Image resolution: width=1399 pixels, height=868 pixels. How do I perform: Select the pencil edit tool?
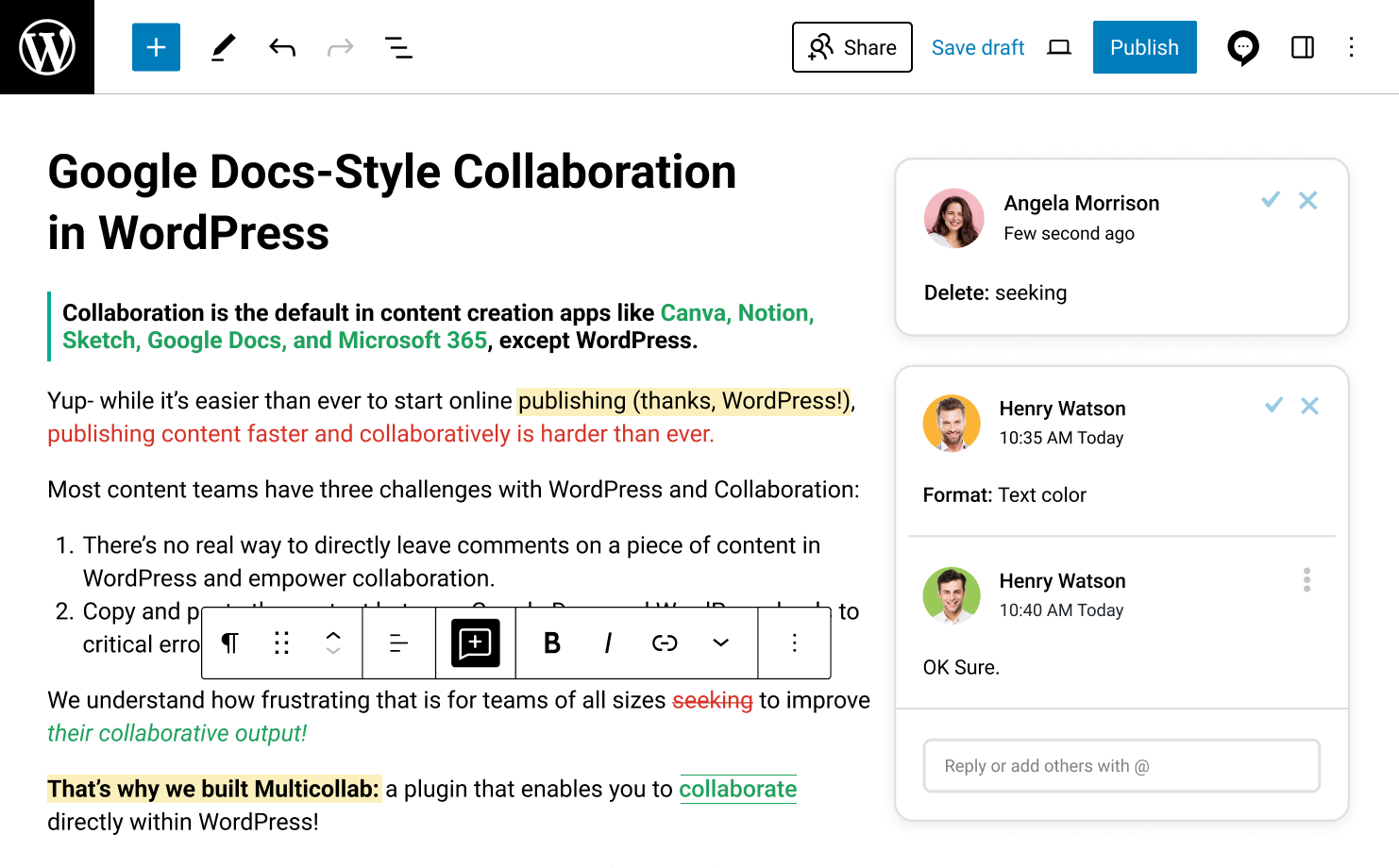(223, 47)
